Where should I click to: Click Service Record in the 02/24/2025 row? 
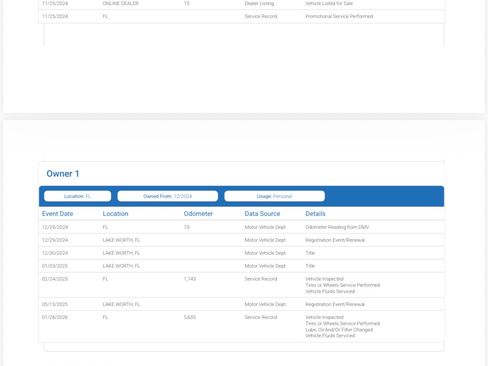(261, 279)
